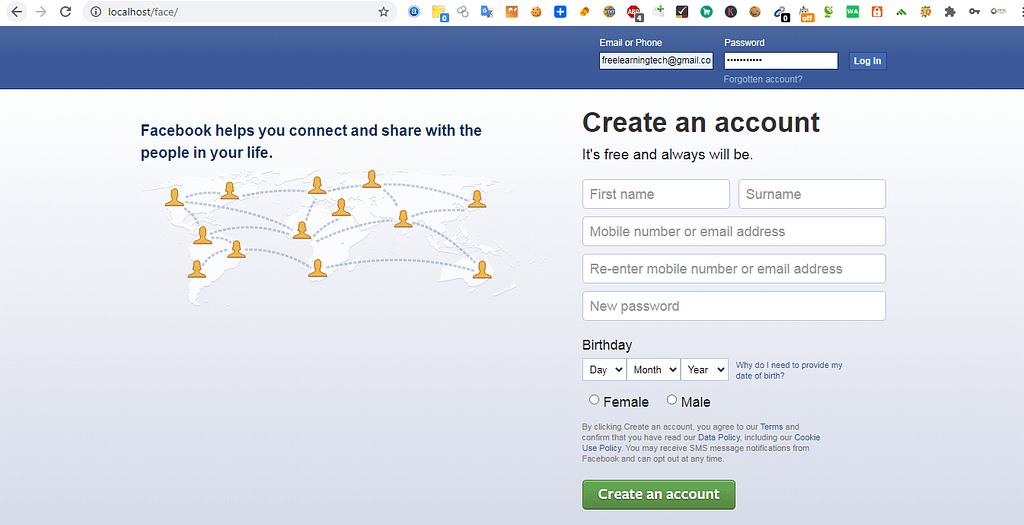This screenshot has height=525, width=1024.
Task: Open the Chrome extensions puzzle-piece menu
Action: tap(950, 11)
